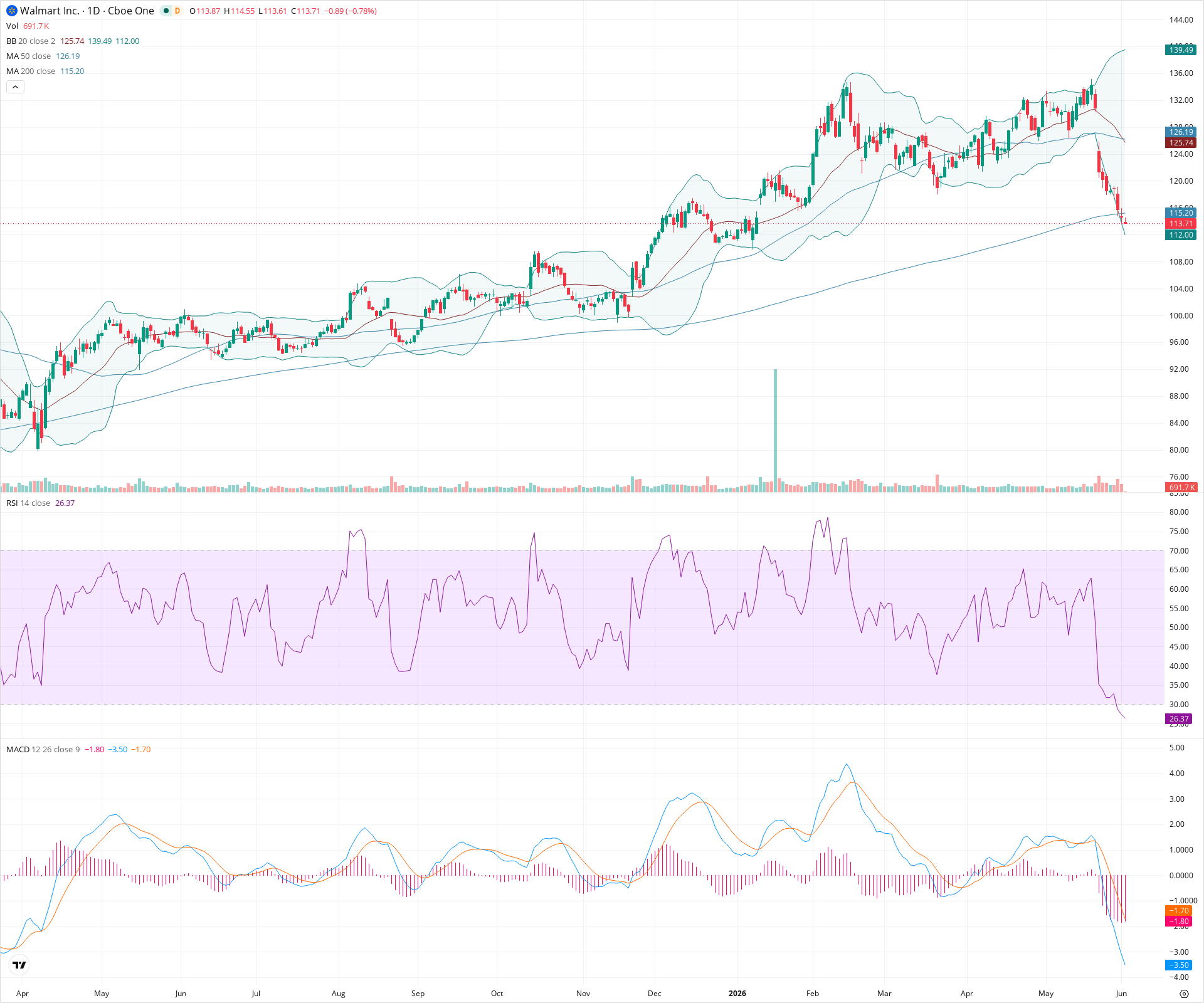Select the RSI 14 close legend

pyautogui.click(x=28, y=503)
